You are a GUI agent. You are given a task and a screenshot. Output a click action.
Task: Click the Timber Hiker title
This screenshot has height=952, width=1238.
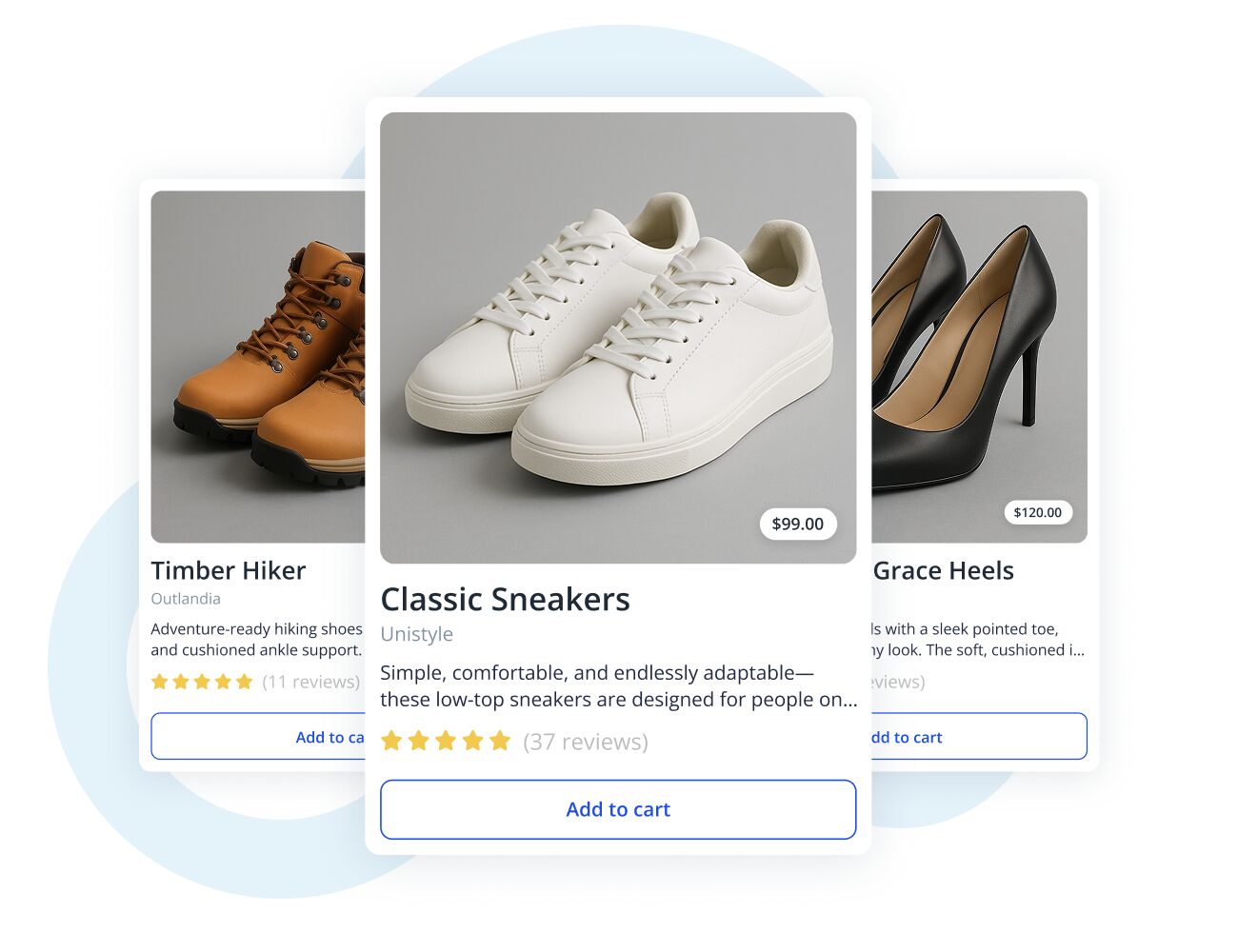[229, 570]
